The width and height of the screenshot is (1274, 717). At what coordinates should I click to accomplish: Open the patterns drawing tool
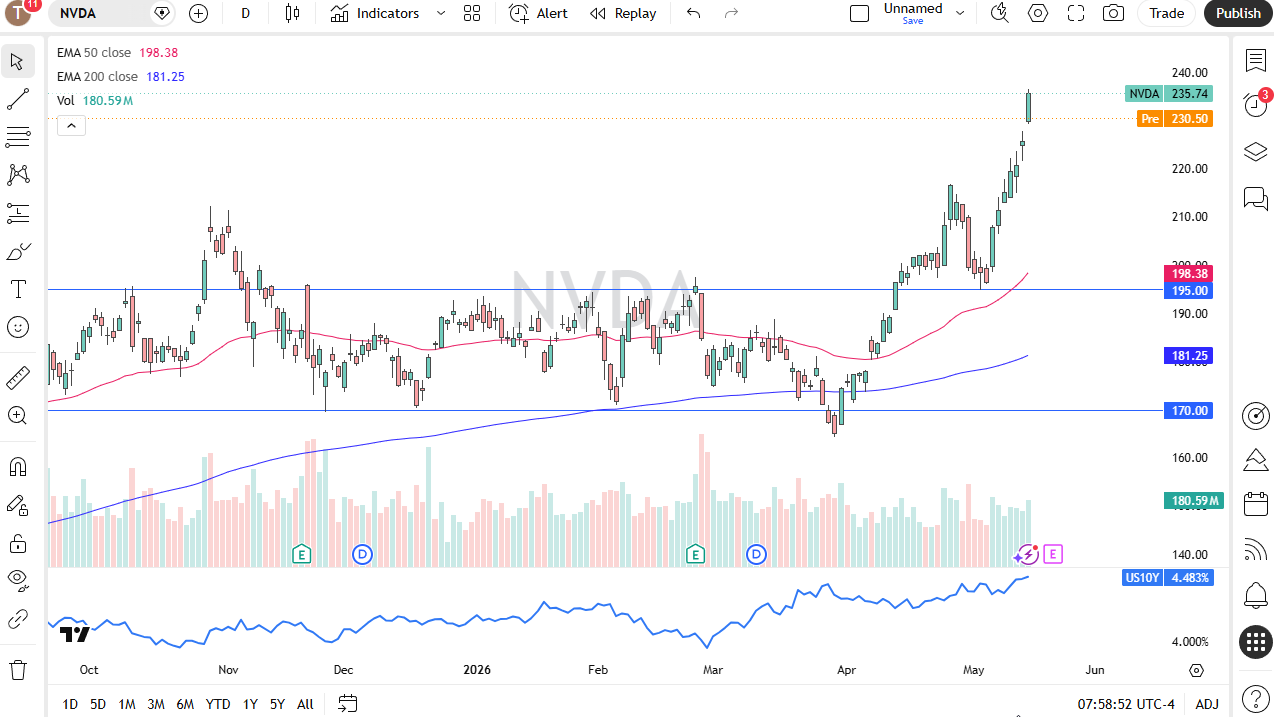17,175
